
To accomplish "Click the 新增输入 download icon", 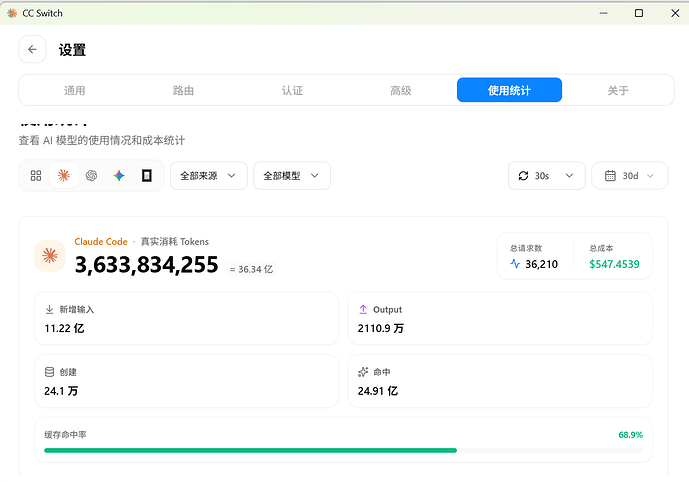I will (49, 309).
